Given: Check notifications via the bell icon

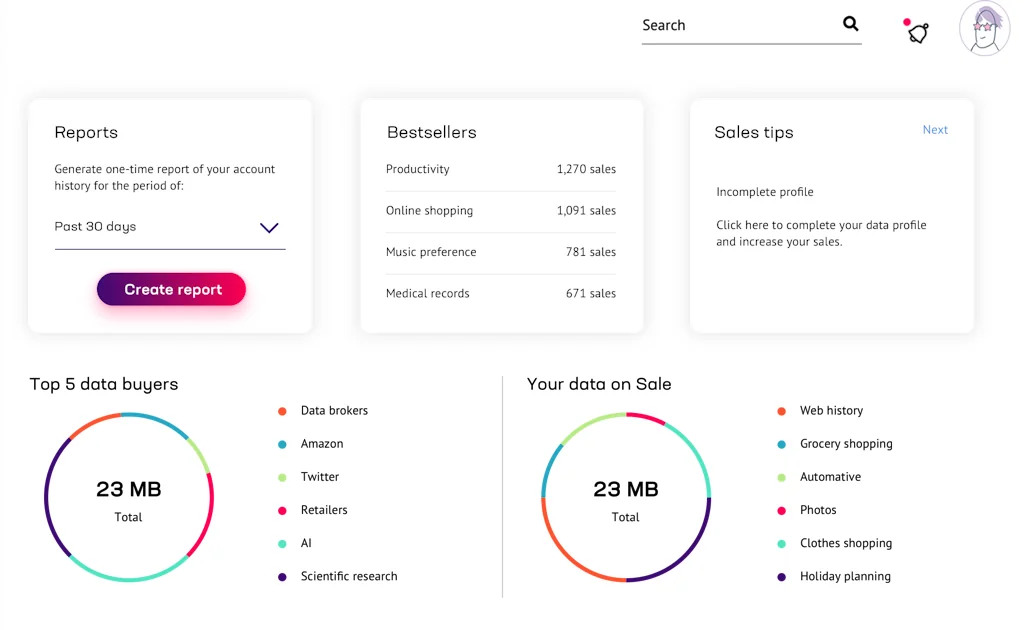Looking at the screenshot, I should point(916,31).
